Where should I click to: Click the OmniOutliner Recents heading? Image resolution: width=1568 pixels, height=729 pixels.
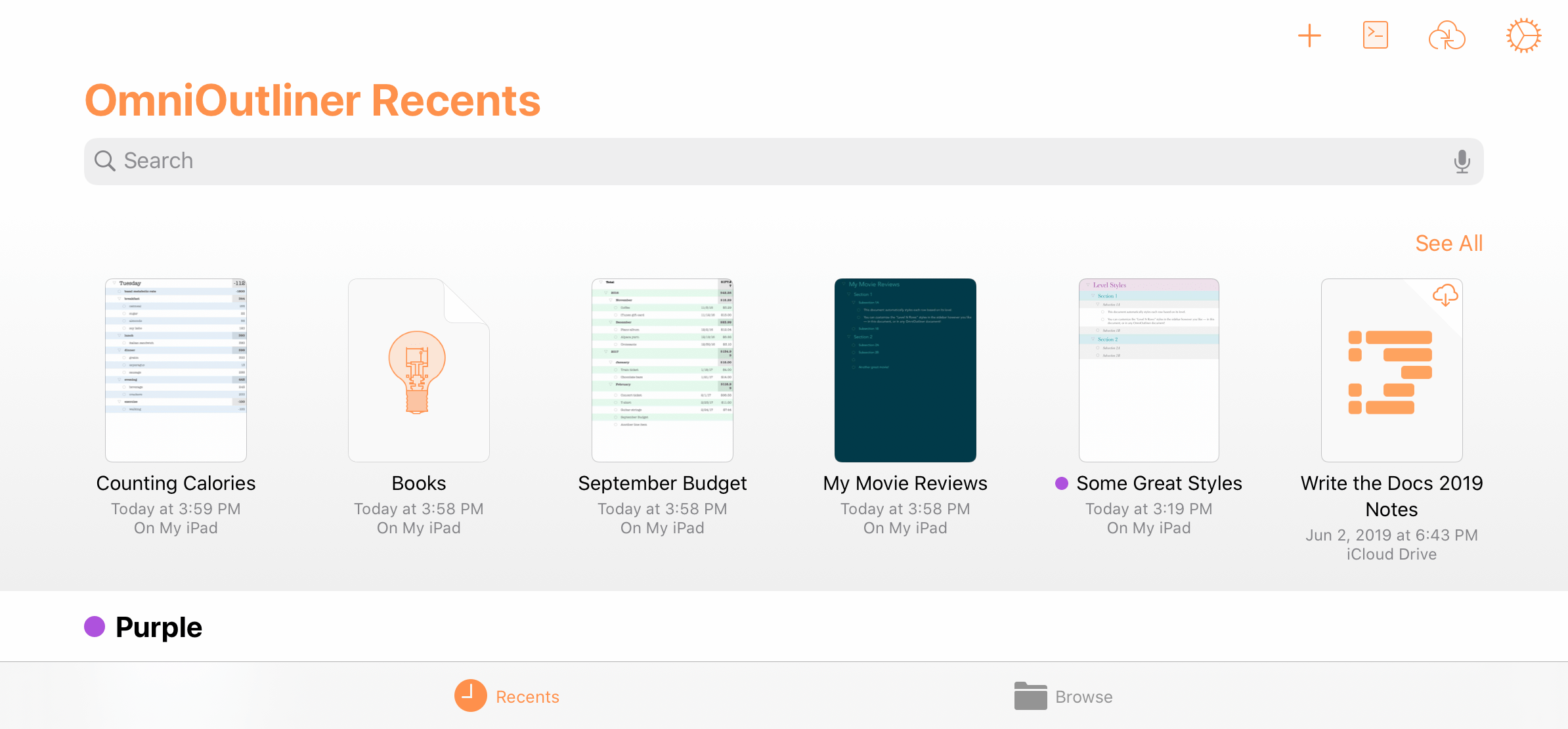tap(313, 100)
